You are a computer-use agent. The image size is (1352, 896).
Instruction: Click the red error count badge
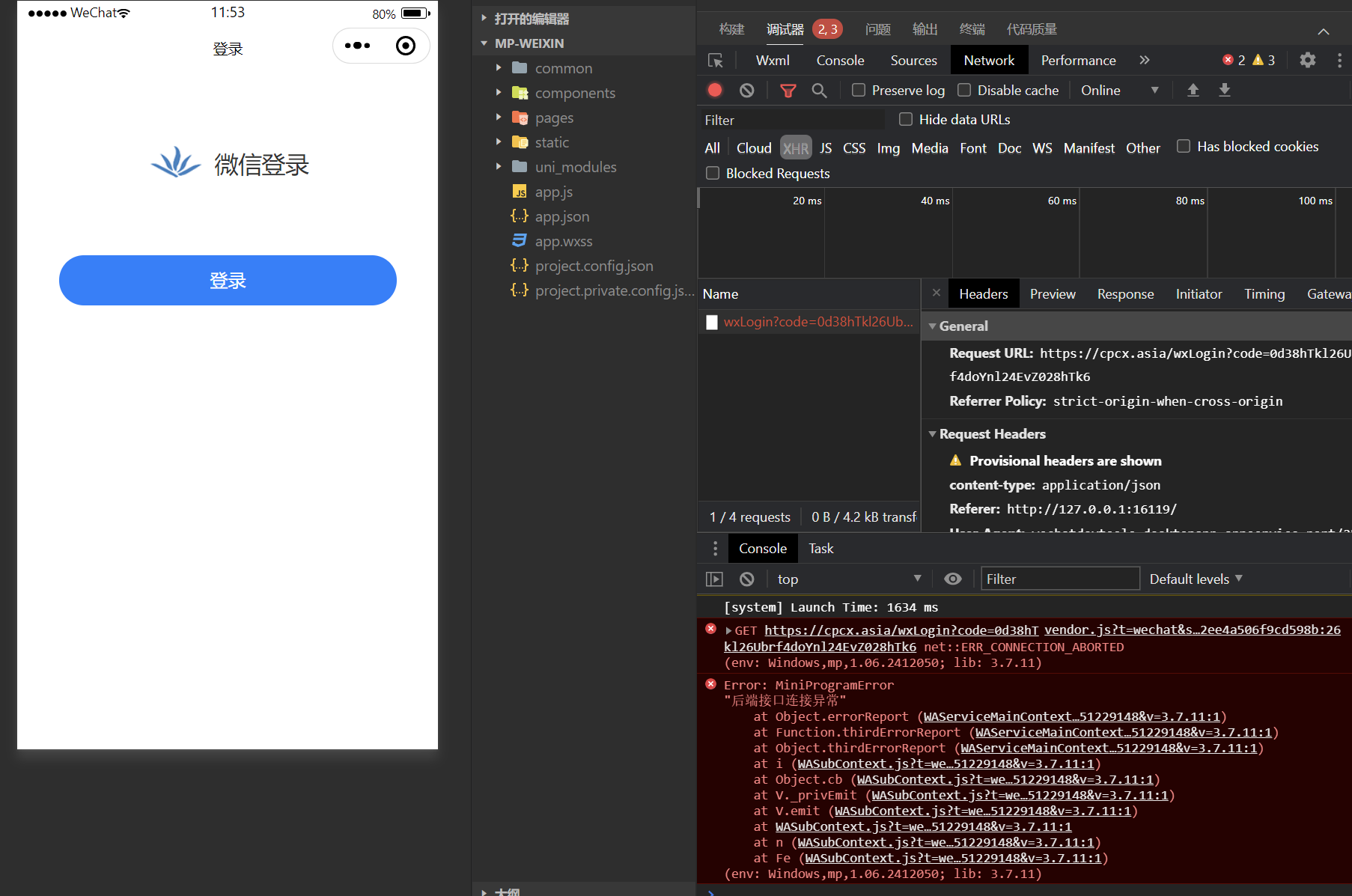pyautogui.click(x=1234, y=60)
